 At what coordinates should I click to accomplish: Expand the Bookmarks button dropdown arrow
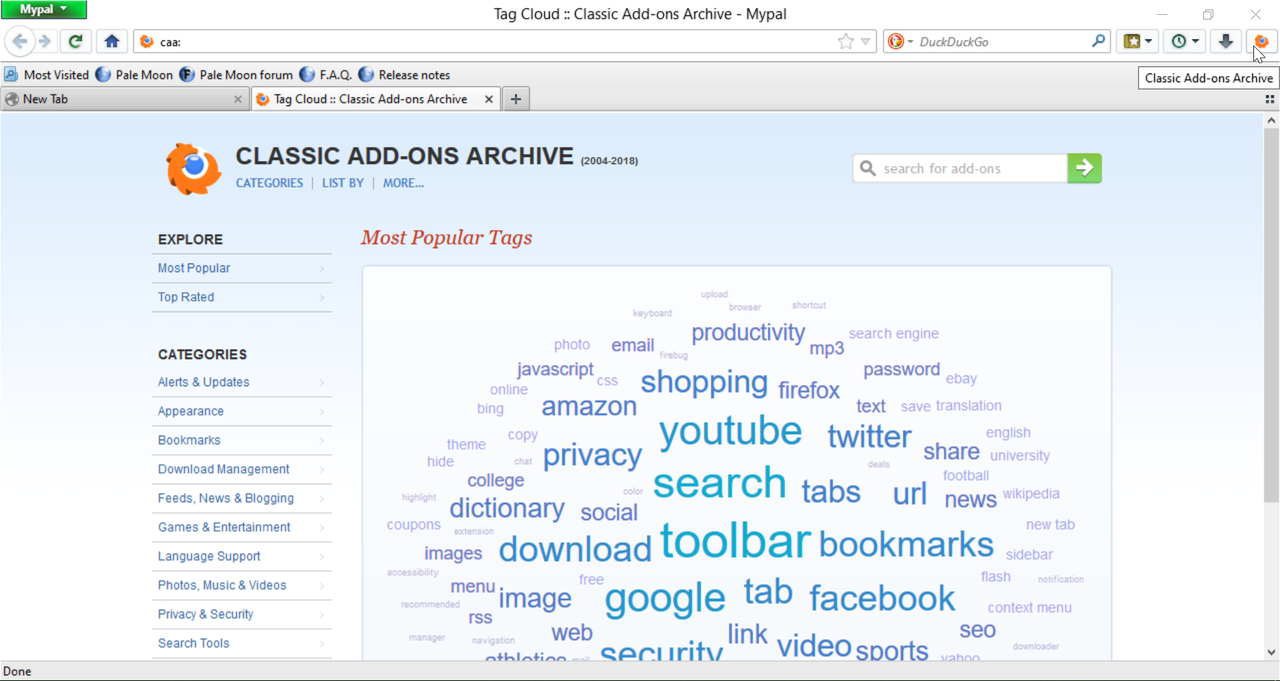pyautogui.click(x=1149, y=42)
